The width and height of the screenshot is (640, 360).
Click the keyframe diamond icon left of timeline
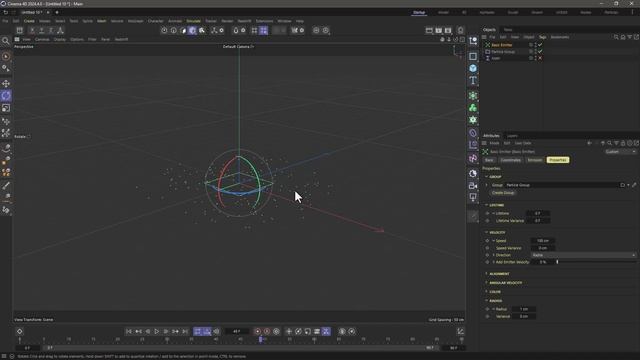click(x=19, y=331)
